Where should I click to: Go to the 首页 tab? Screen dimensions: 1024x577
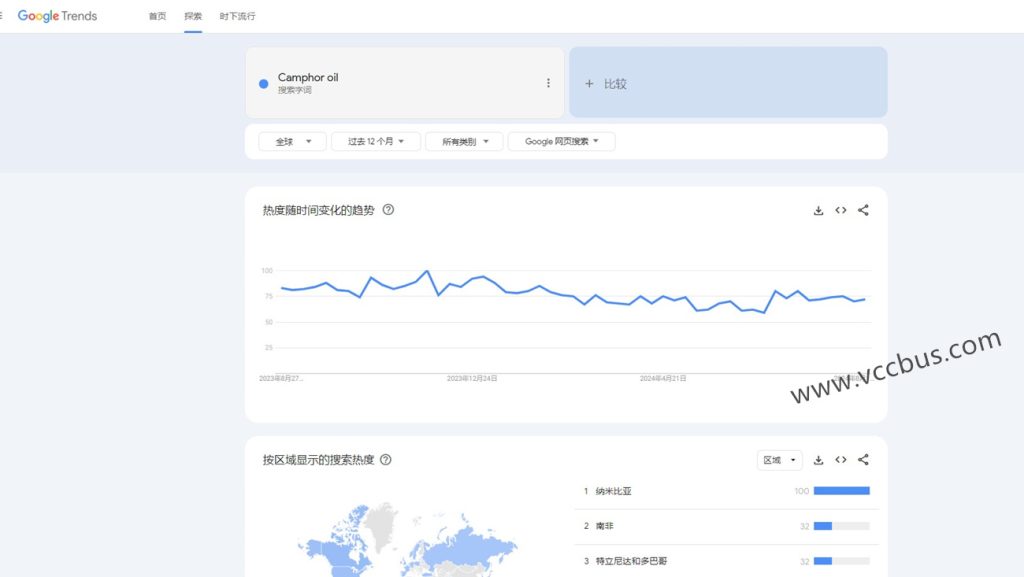click(157, 16)
